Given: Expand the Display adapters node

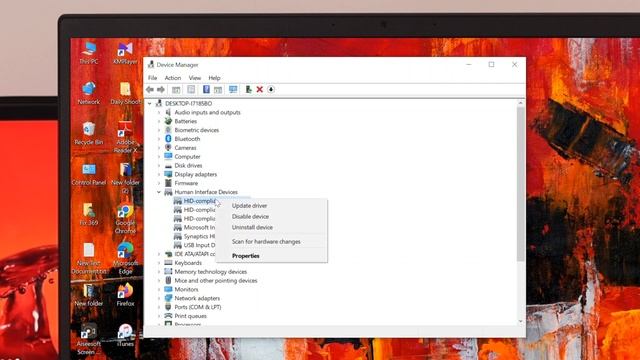Looking at the screenshot, I should coord(159,174).
